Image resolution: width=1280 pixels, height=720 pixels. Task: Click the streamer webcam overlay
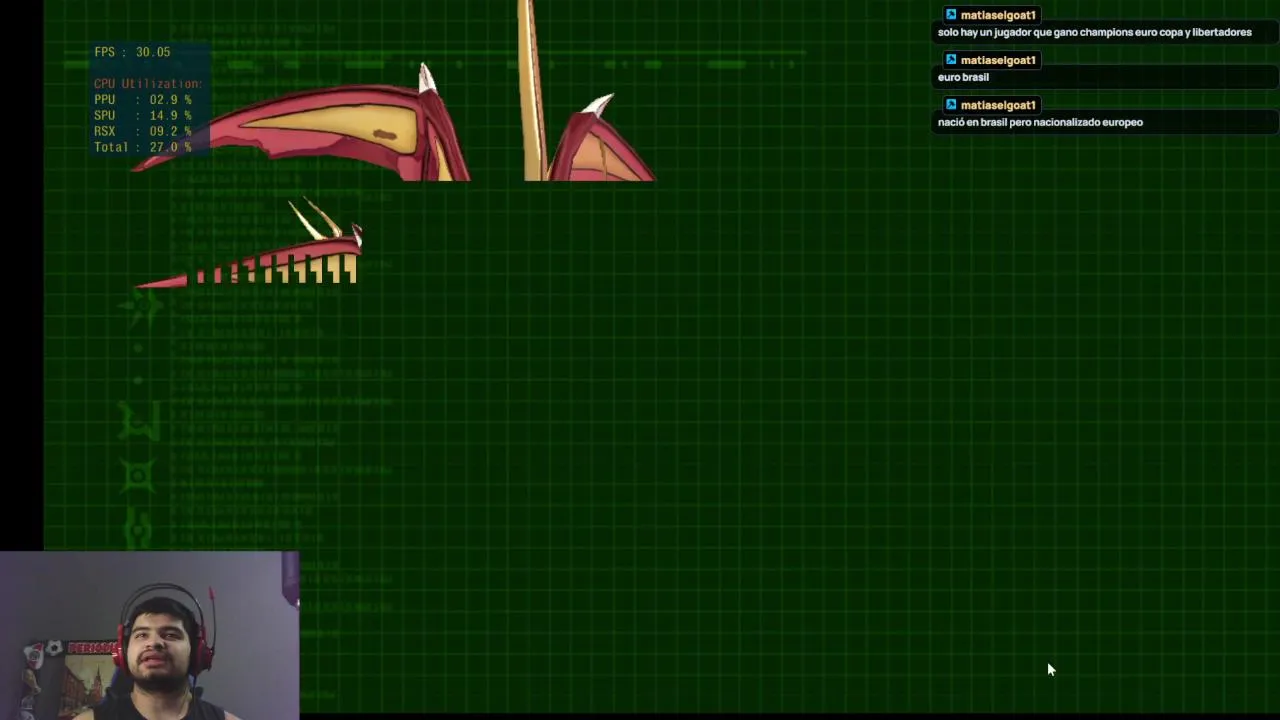(x=149, y=635)
